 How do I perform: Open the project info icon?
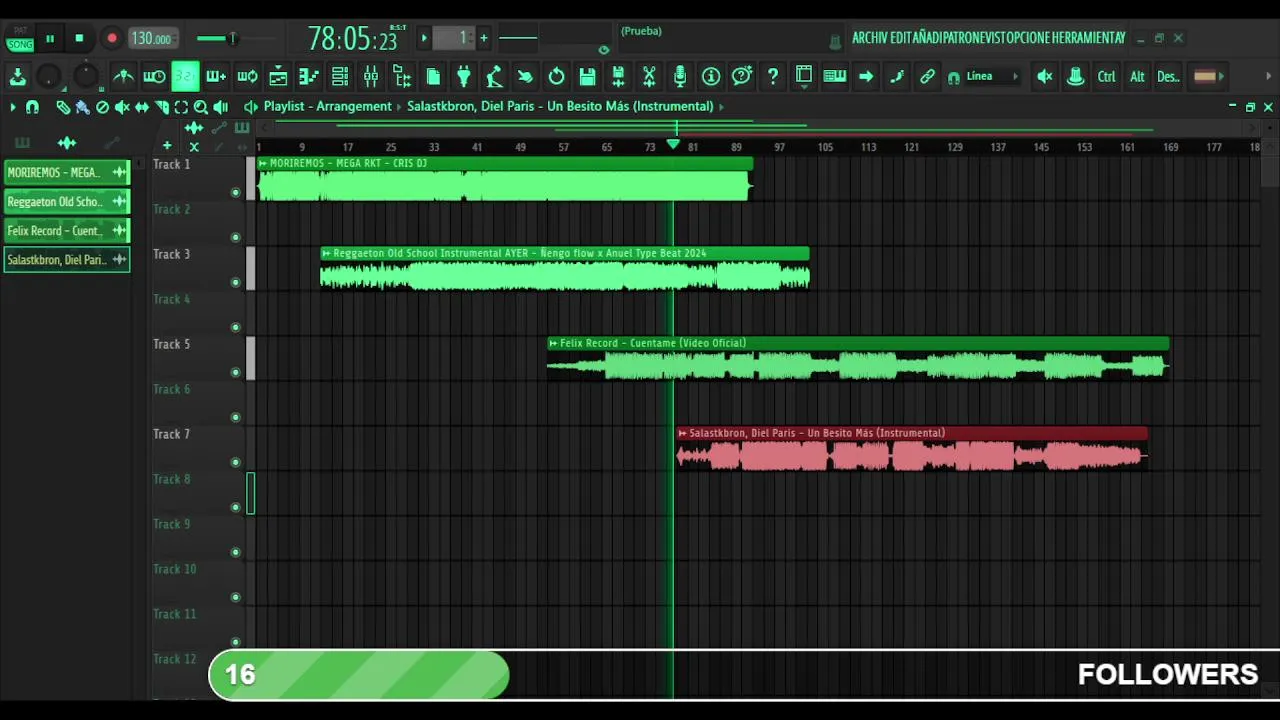[711, 76]
